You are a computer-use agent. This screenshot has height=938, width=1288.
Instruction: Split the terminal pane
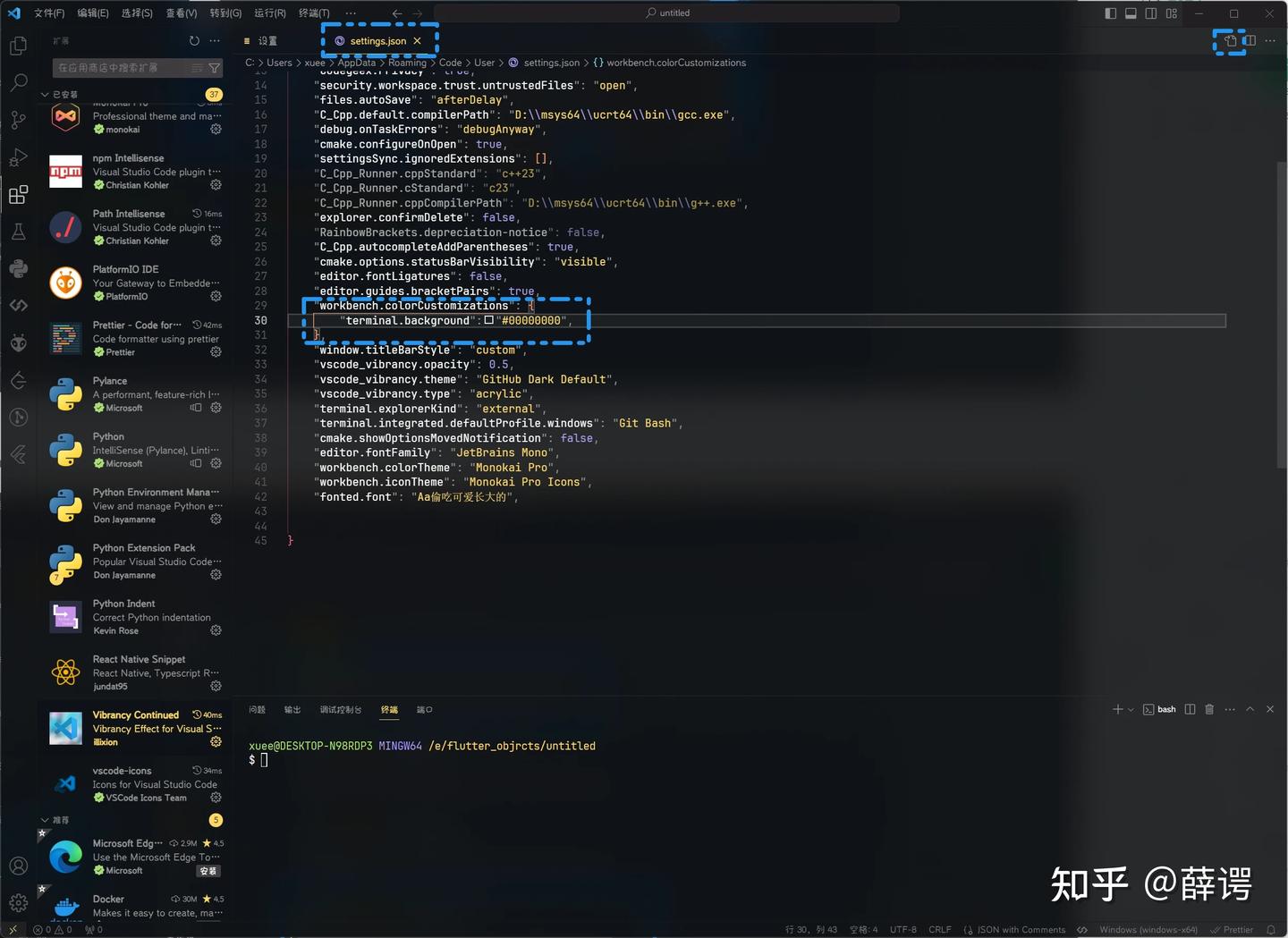1189,709
